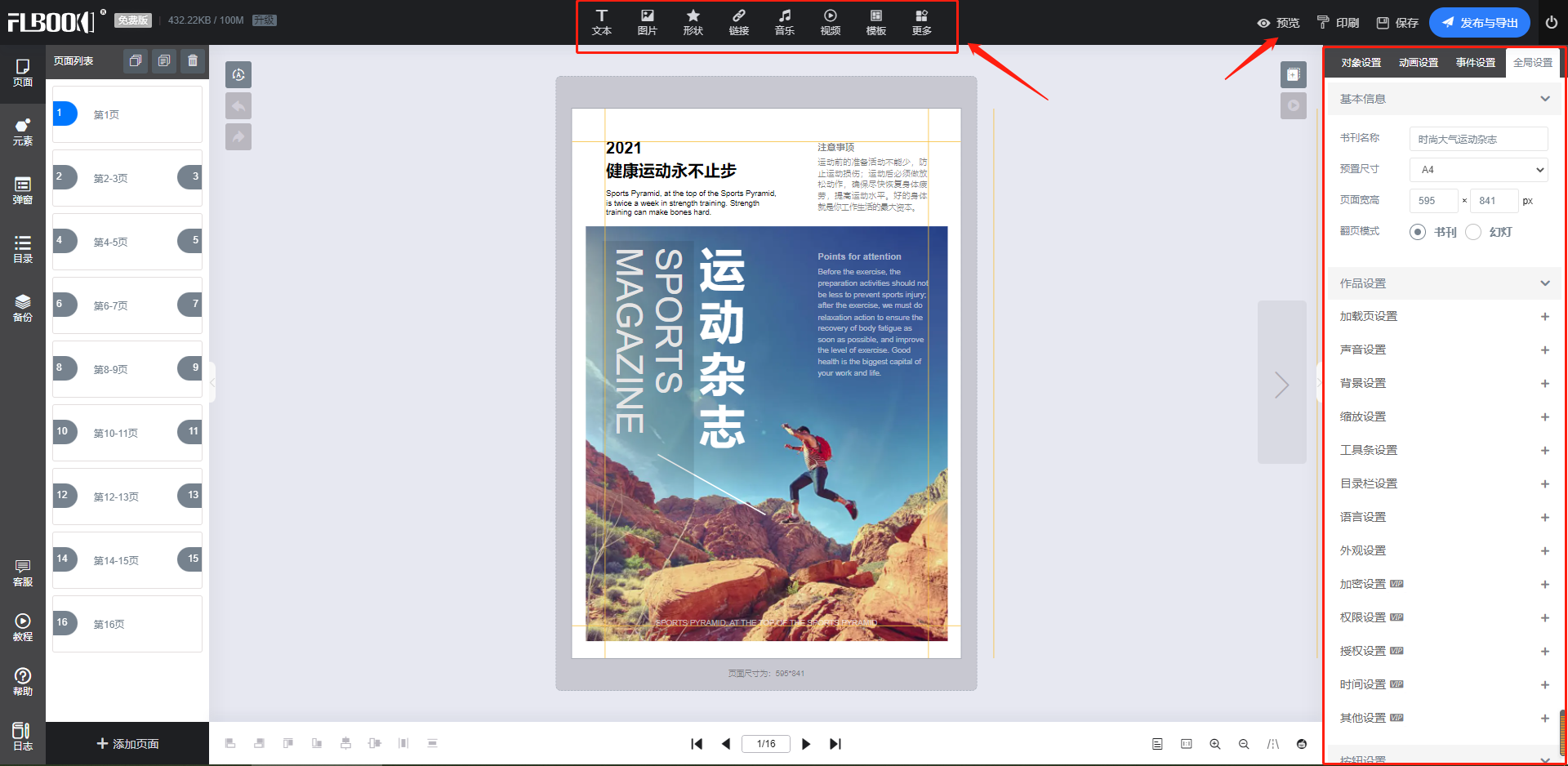Click the redo arrow beside canvas
Screen dimensions: 1568x766
point(238,137)
